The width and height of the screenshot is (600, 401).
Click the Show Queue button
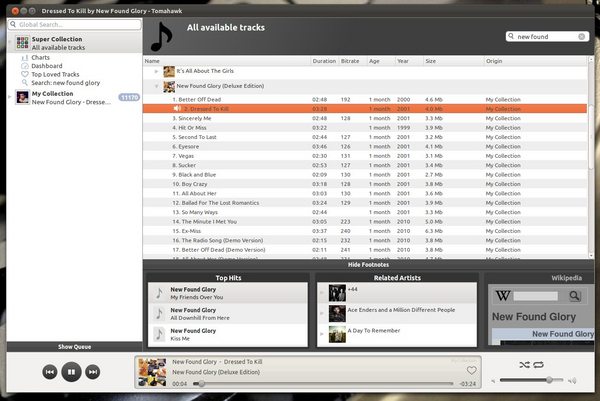coord(75,347)
